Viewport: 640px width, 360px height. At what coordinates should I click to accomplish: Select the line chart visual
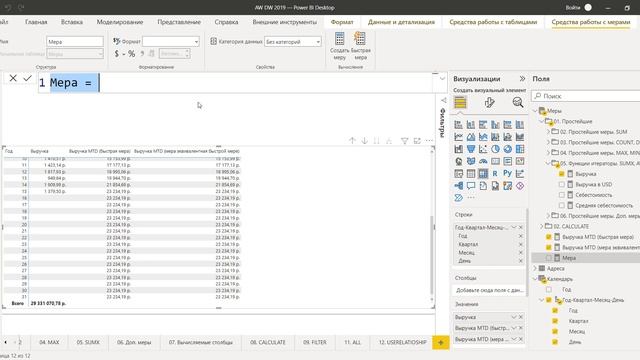pyautogui.click(x=458, y=137)
